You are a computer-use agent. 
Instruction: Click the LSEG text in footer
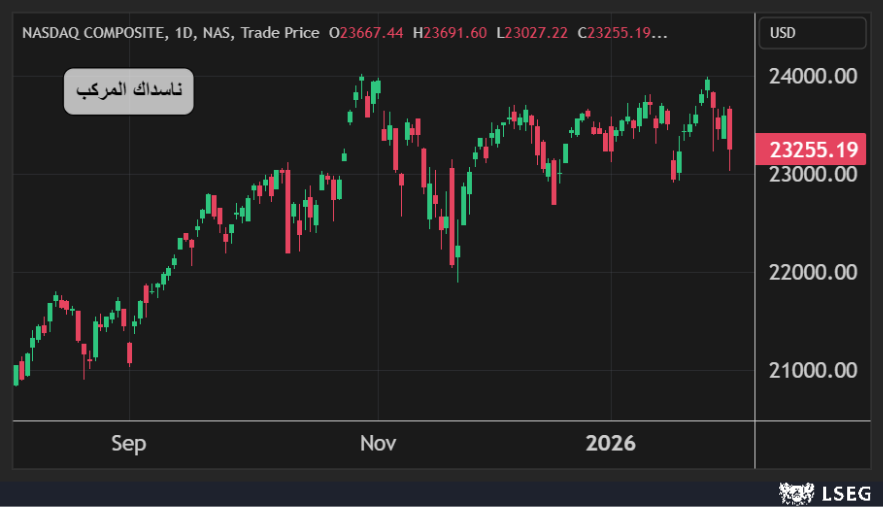pos(842,492)
